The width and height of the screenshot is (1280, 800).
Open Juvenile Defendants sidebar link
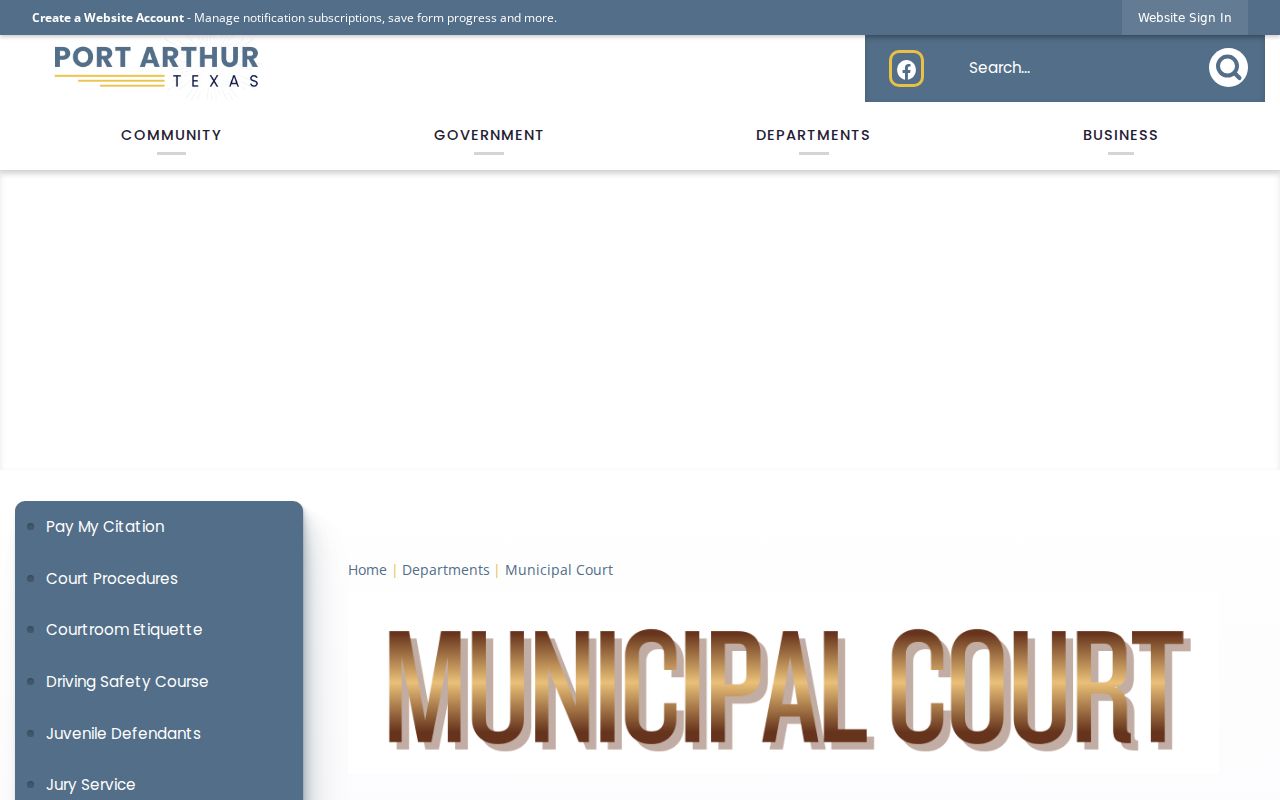point(123,734)
